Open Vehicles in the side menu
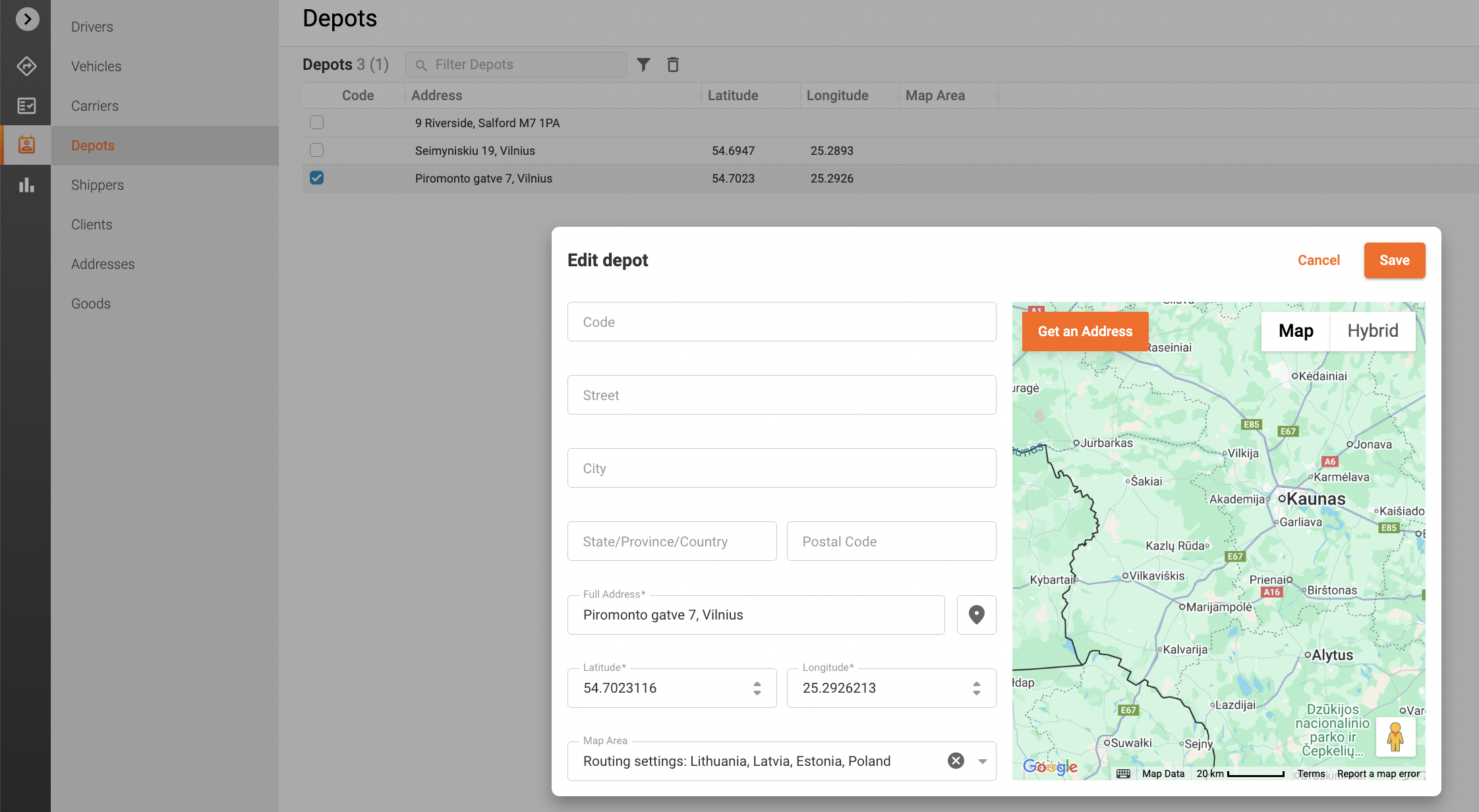The height and width of the screenshot is (812, 1479). (96, 67)
